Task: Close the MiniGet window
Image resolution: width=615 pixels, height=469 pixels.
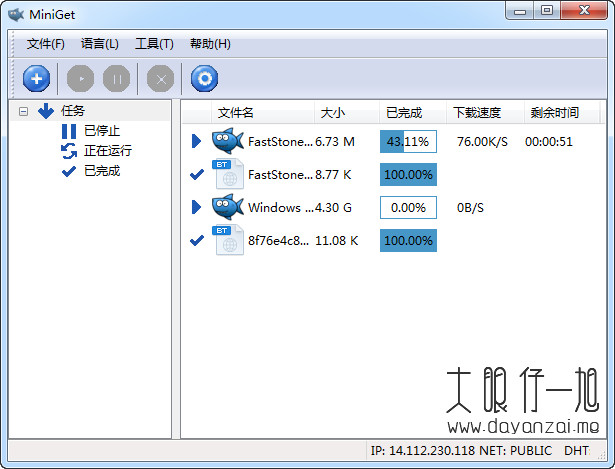Action: coord(584,11)
